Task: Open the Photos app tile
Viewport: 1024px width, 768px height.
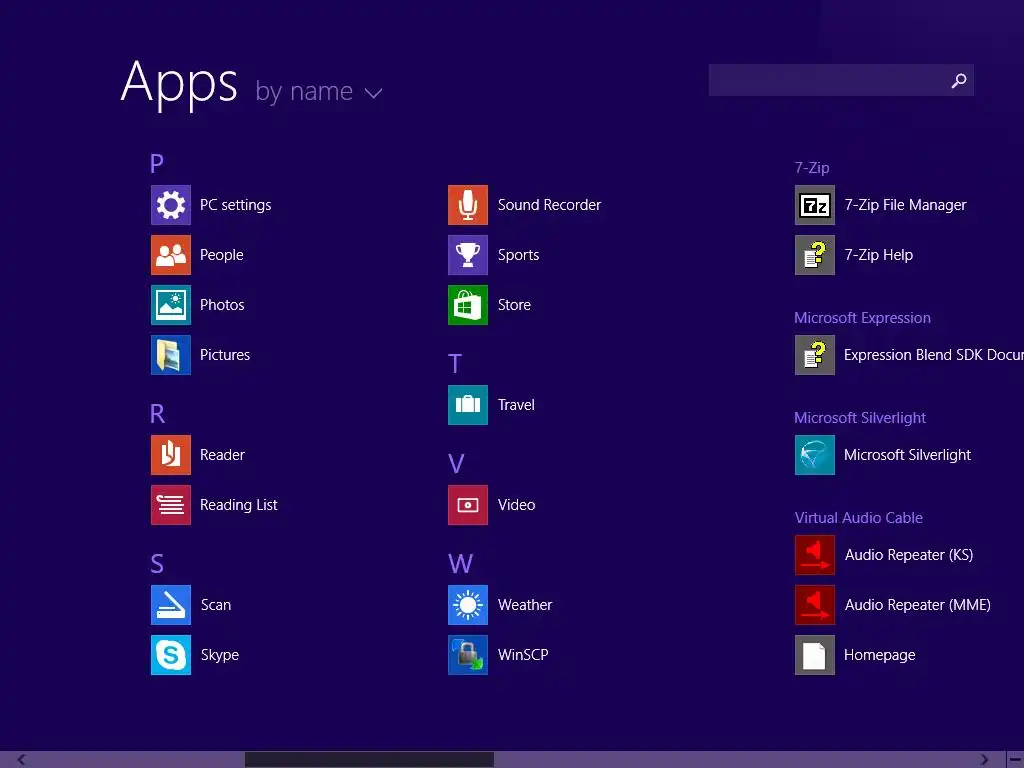Action: (170, 305)
